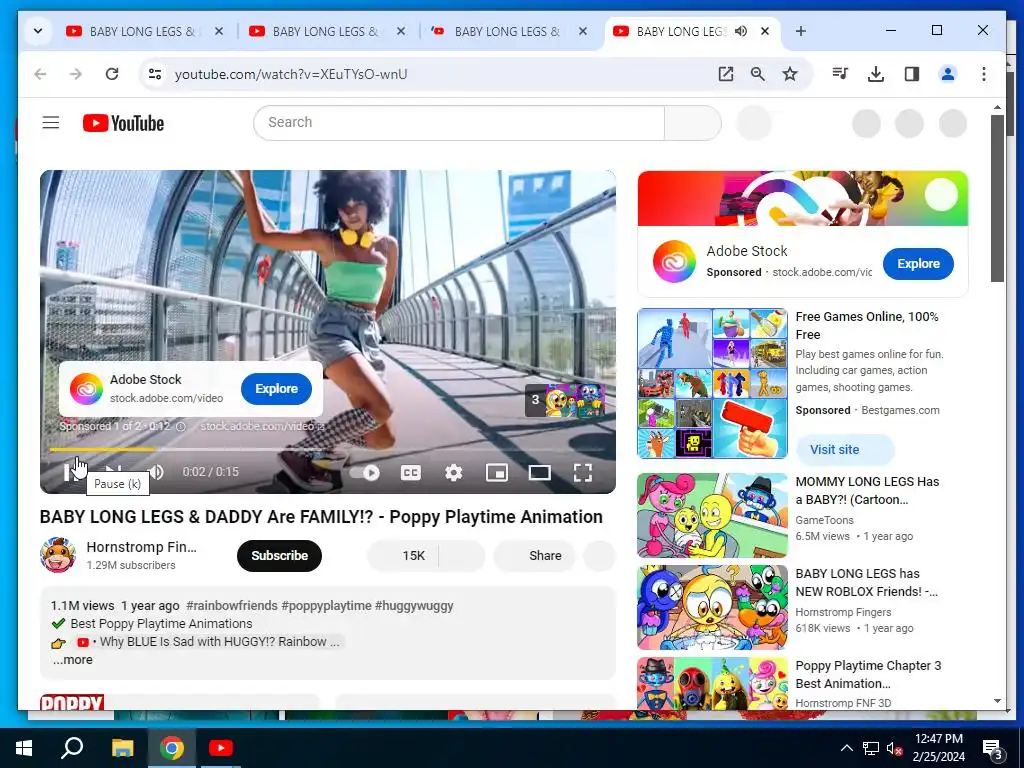The height and width of the screenshot is (768, 1024).
Task: Open the taskbar volume icon
Action: (x=894, y=748)
